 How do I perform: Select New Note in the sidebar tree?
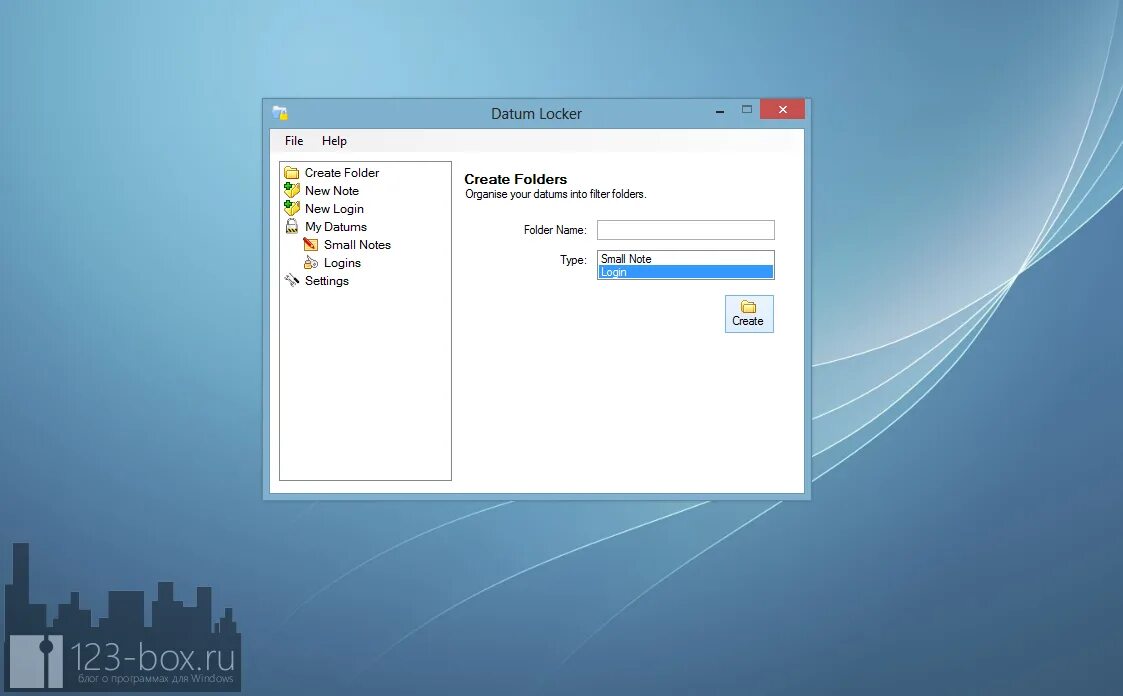[x=332, y=190]
